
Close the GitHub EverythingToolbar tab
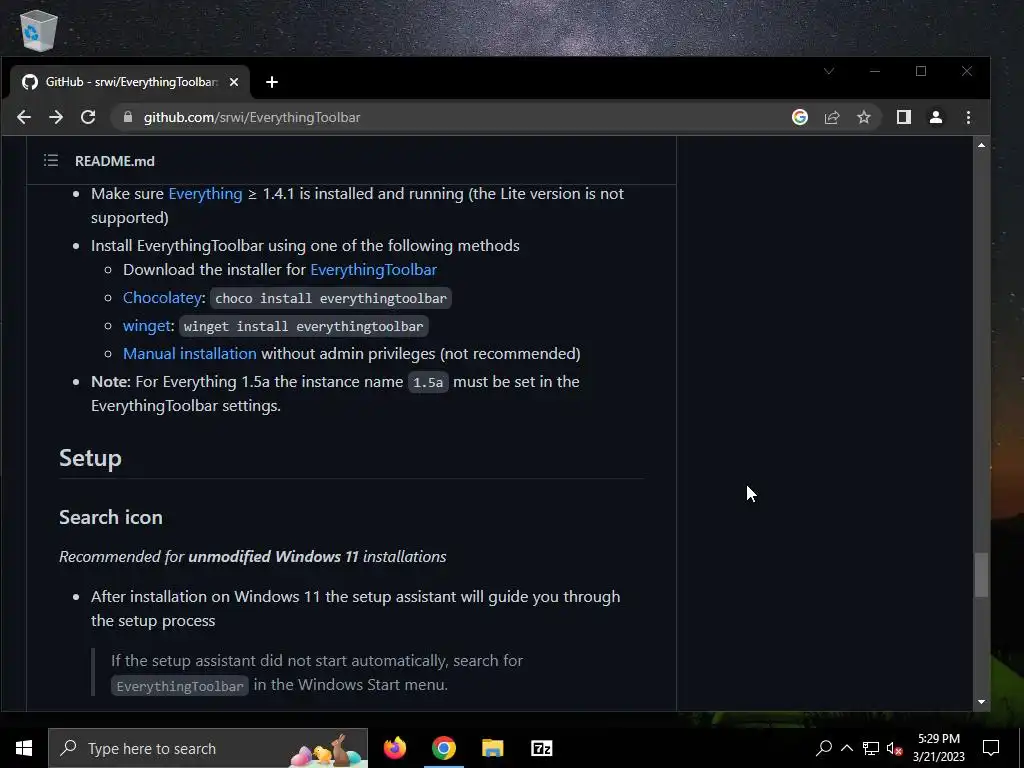pos(234,82)
